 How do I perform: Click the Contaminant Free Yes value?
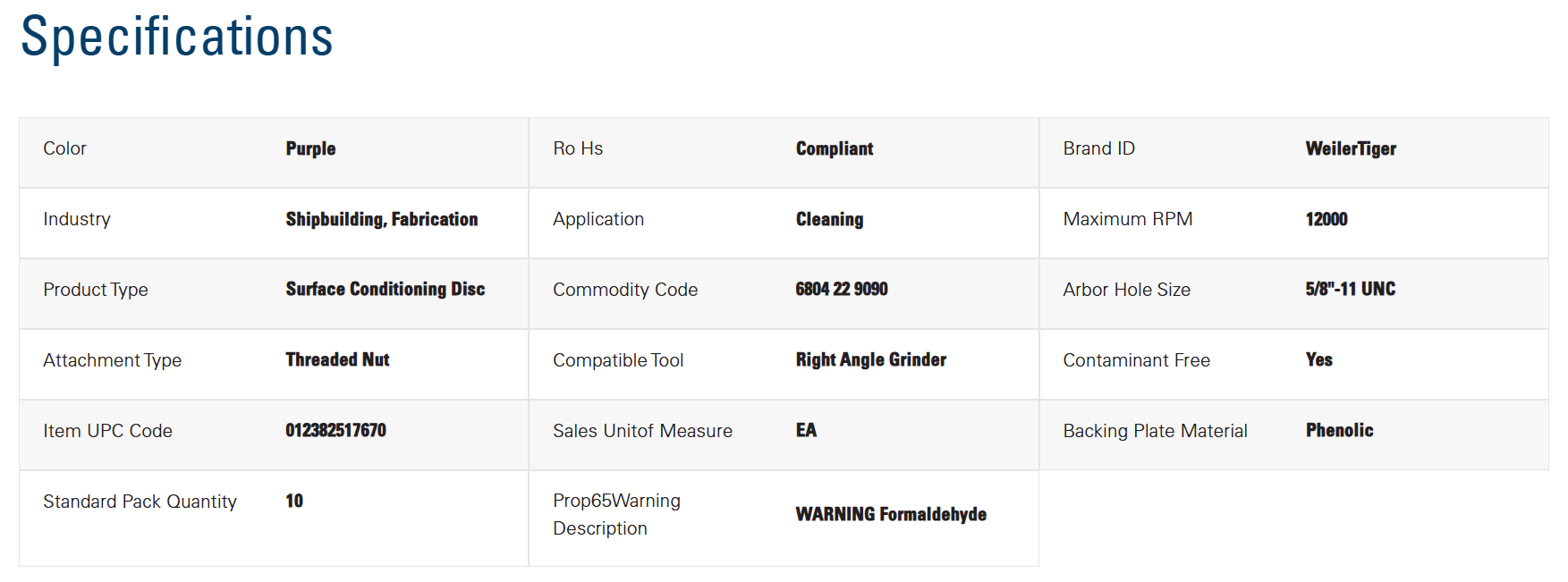1318,359
